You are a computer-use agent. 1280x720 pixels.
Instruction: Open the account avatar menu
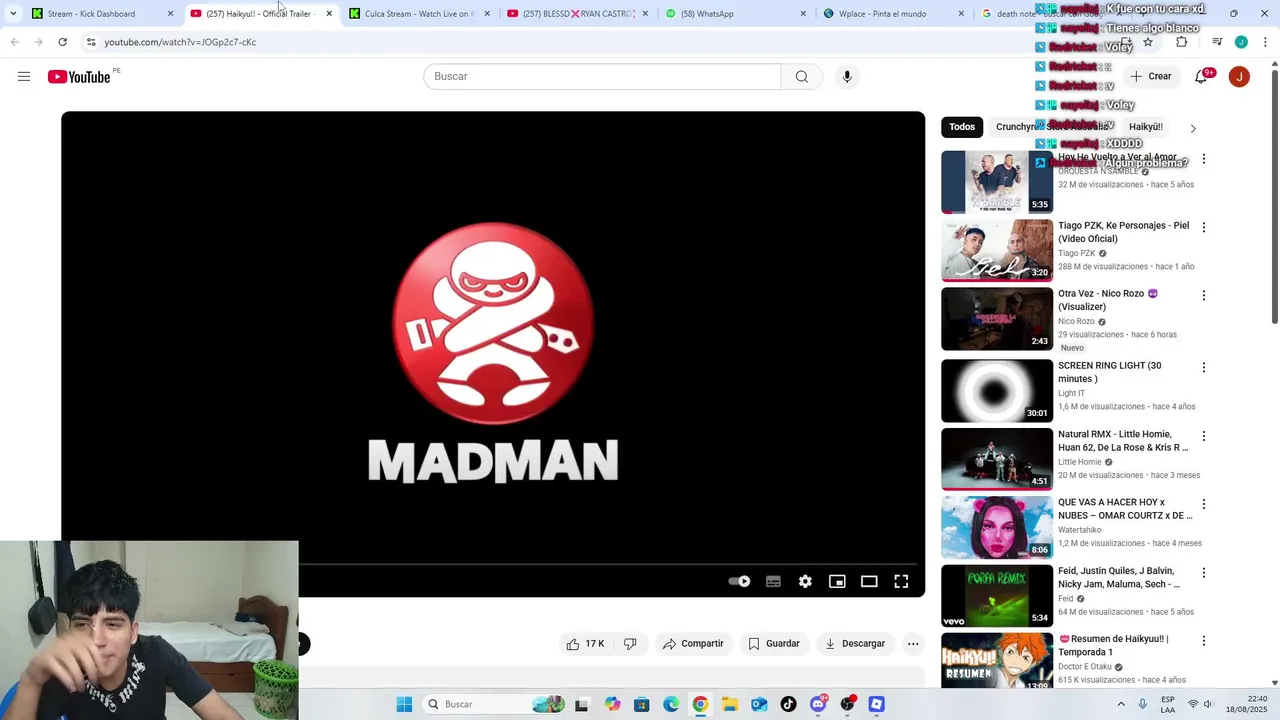tap(1239, 77)
